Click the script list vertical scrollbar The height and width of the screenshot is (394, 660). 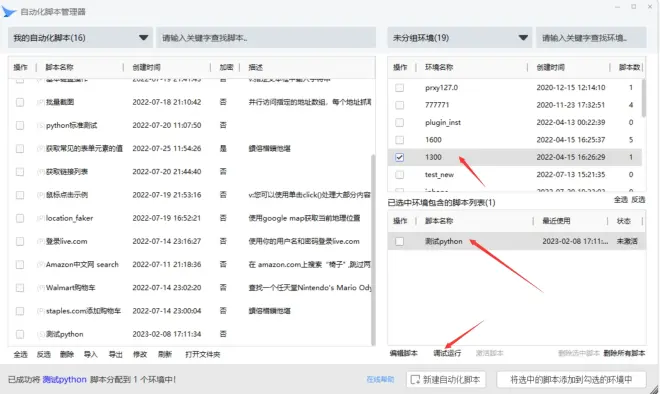[x=373, y=250]
